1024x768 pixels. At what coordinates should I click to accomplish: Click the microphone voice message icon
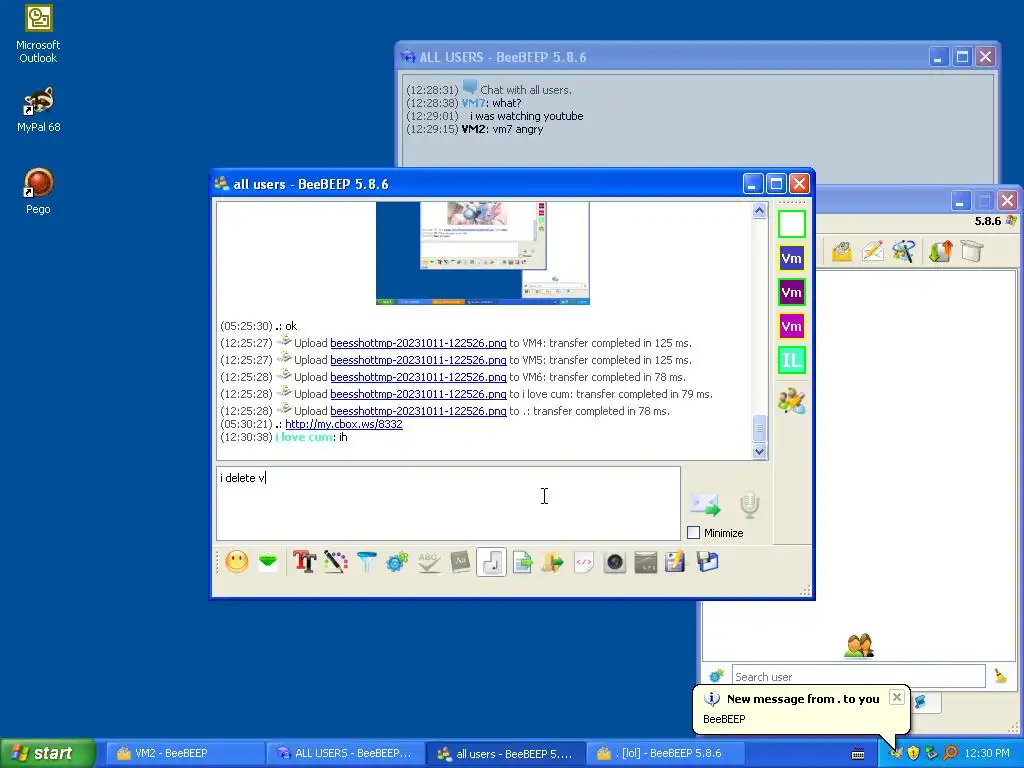pos(750,505)
